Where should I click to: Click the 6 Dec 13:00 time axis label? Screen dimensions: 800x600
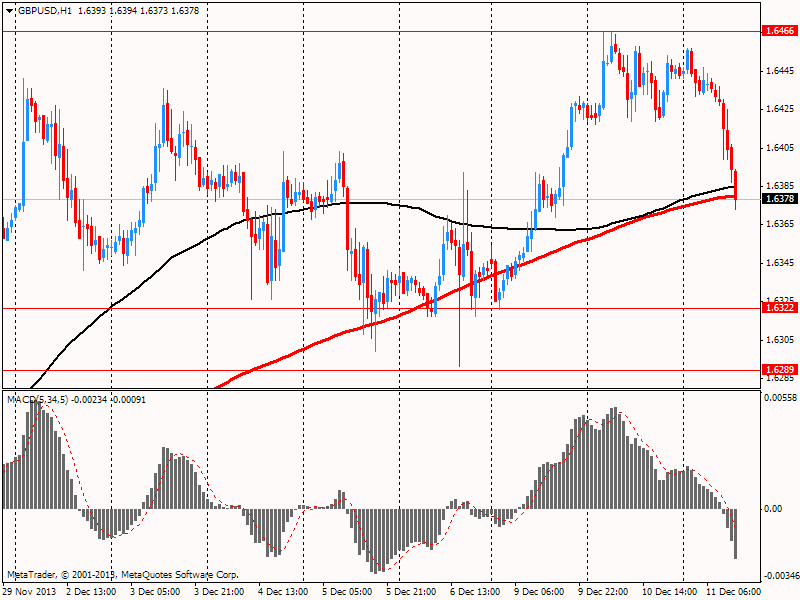(x=476, y=592)
